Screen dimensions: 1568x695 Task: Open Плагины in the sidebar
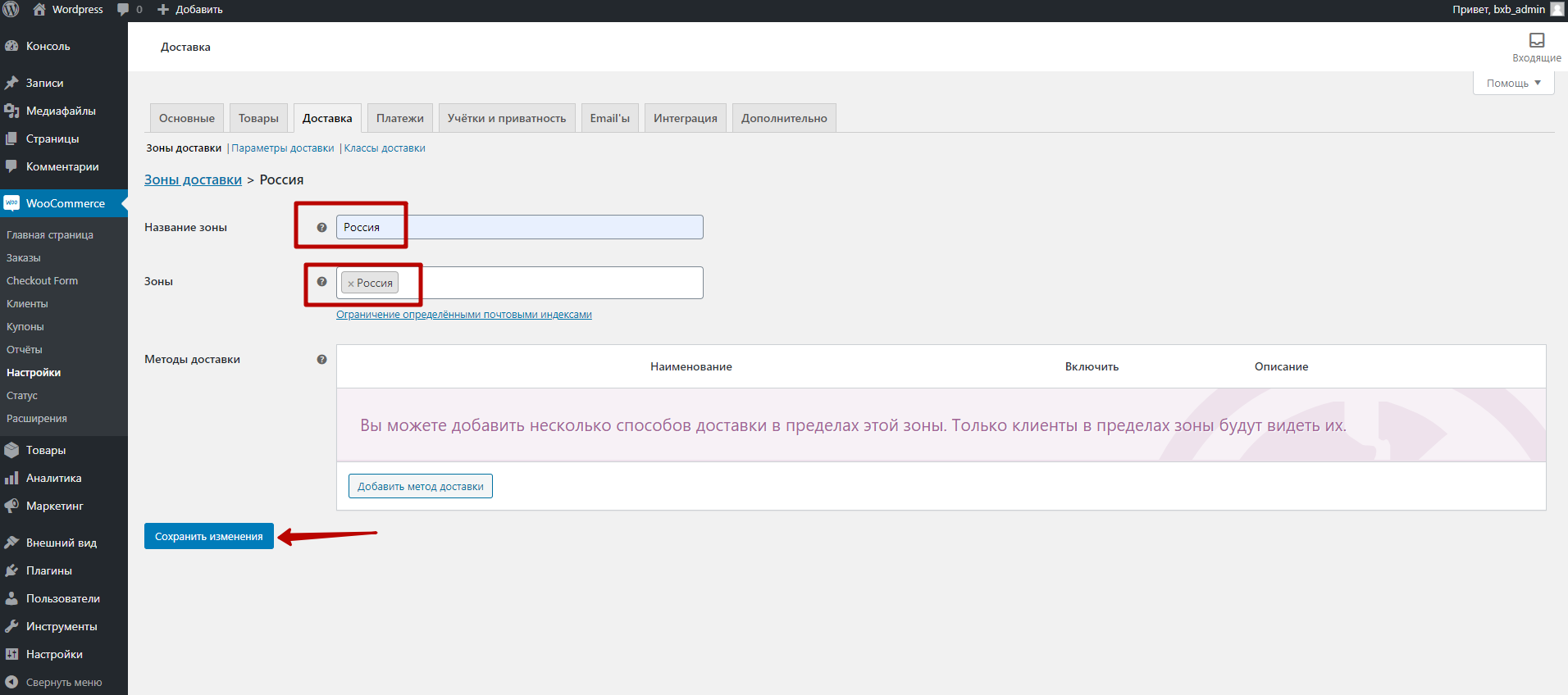pyautogui.click(x=64, y=570)
